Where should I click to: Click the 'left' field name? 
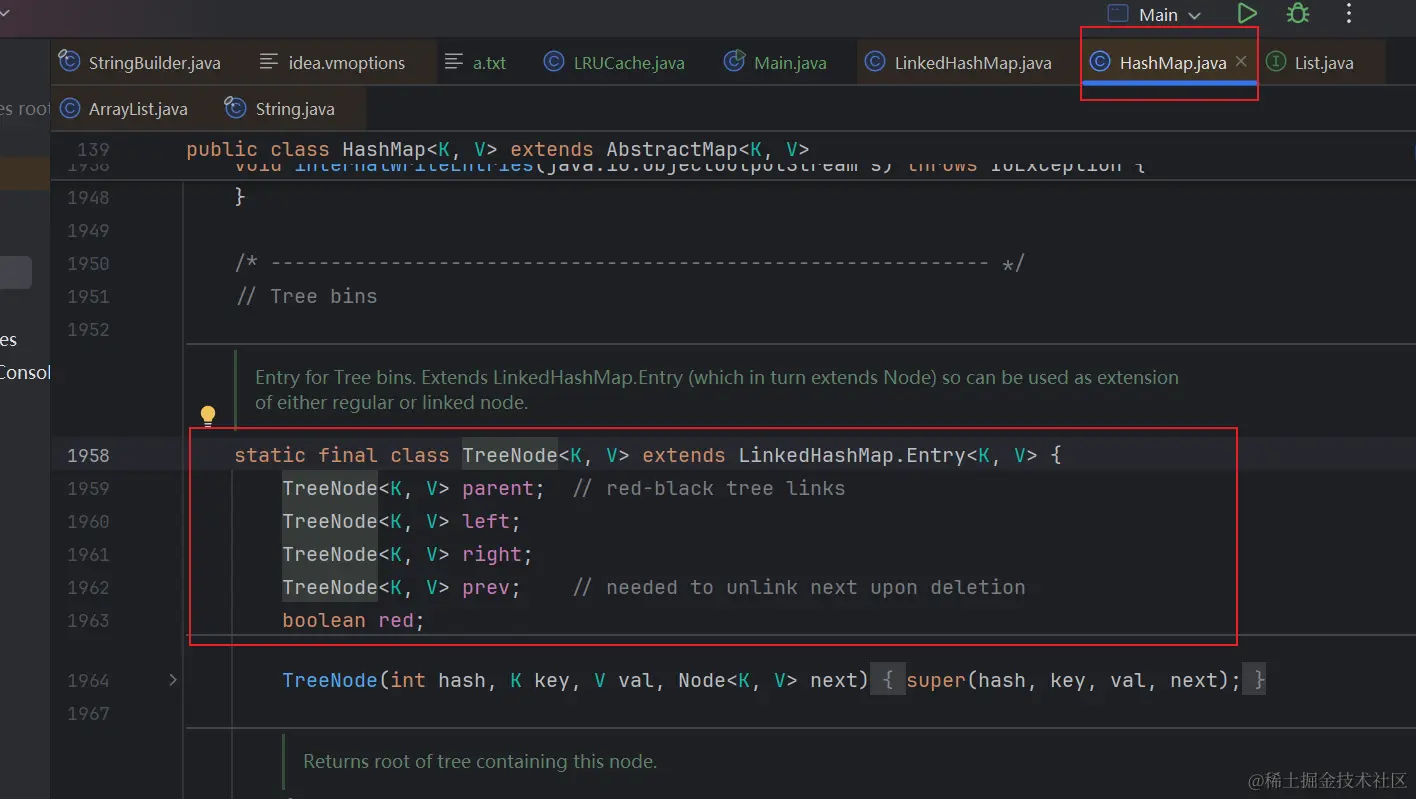point(485,521)
